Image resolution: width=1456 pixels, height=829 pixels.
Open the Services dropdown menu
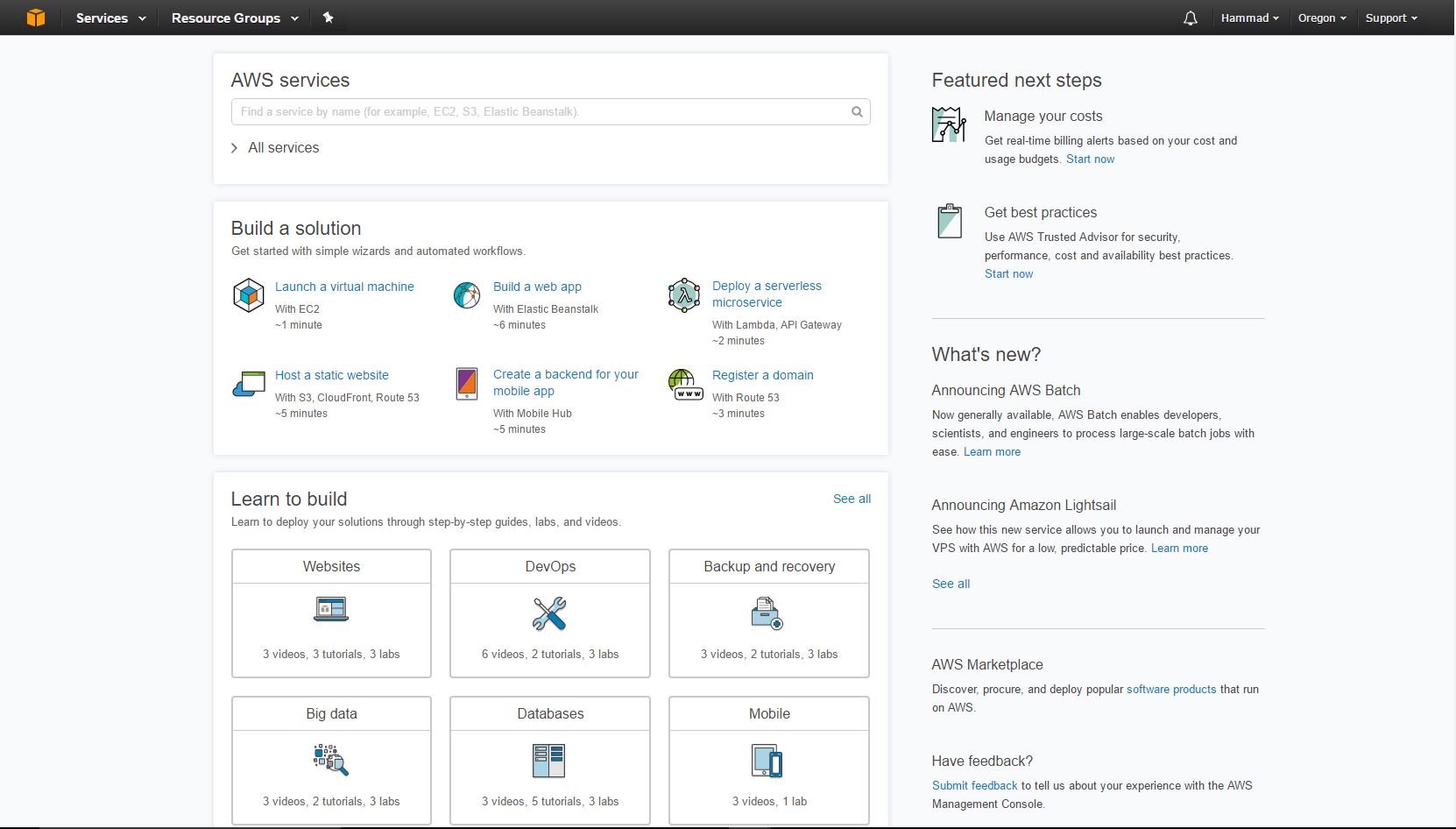point(110,18)
